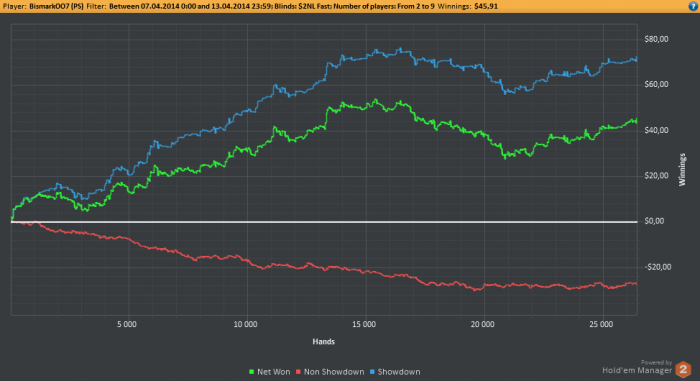Click the Powered by text
The width and height of the screenshot is (700, 381).
(x=656, y=363)
